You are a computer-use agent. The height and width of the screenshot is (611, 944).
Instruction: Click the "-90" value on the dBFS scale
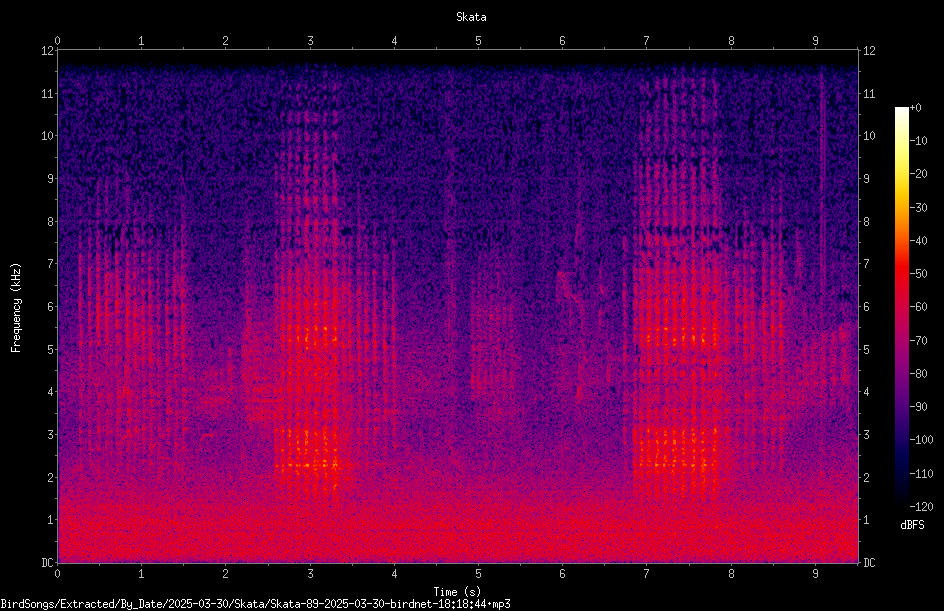point(918,407)
